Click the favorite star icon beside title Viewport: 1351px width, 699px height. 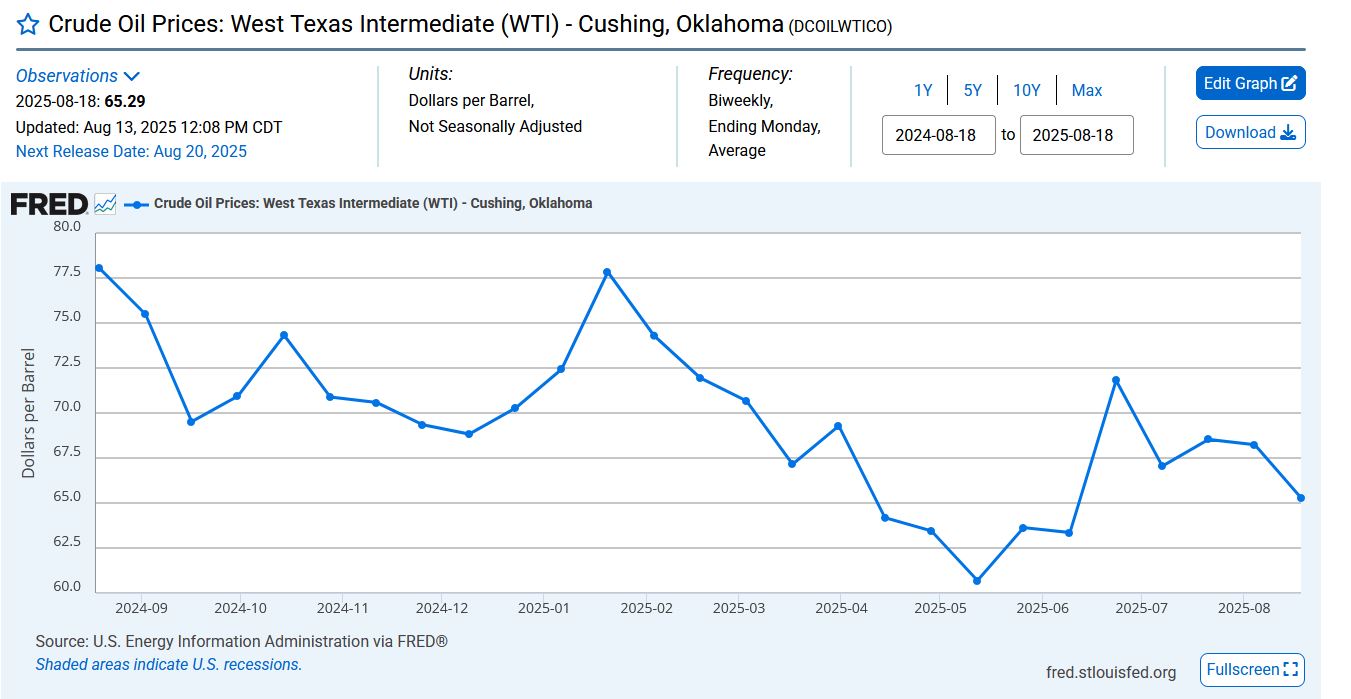pyautogui.click(x=28, y=26)
